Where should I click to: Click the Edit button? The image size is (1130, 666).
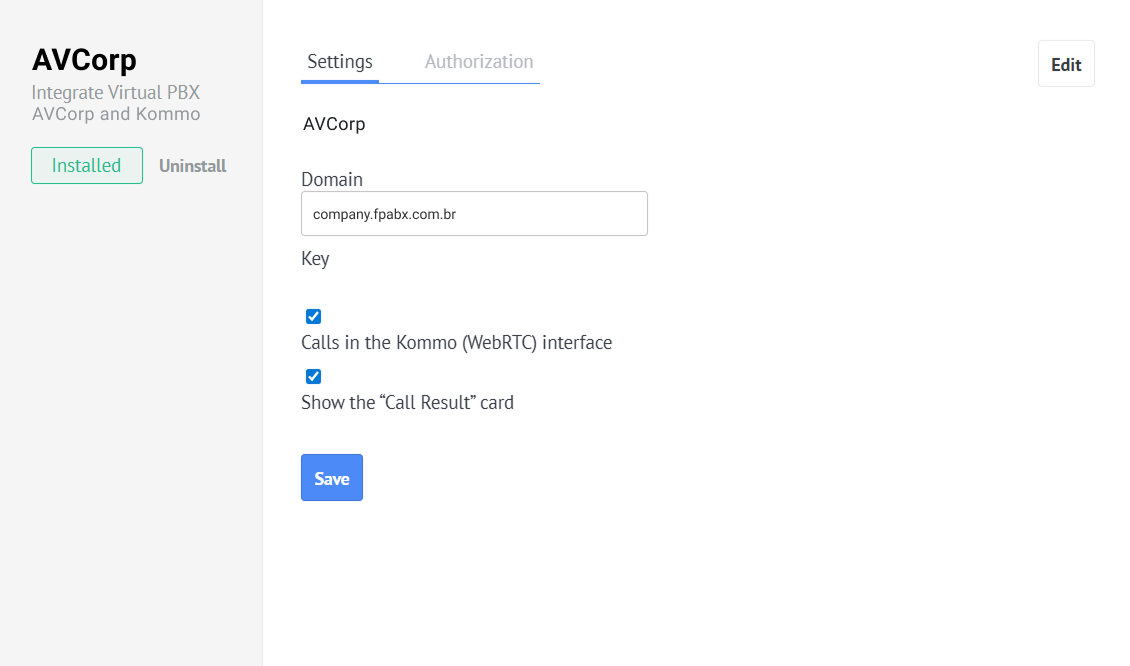coord(1066,64)
